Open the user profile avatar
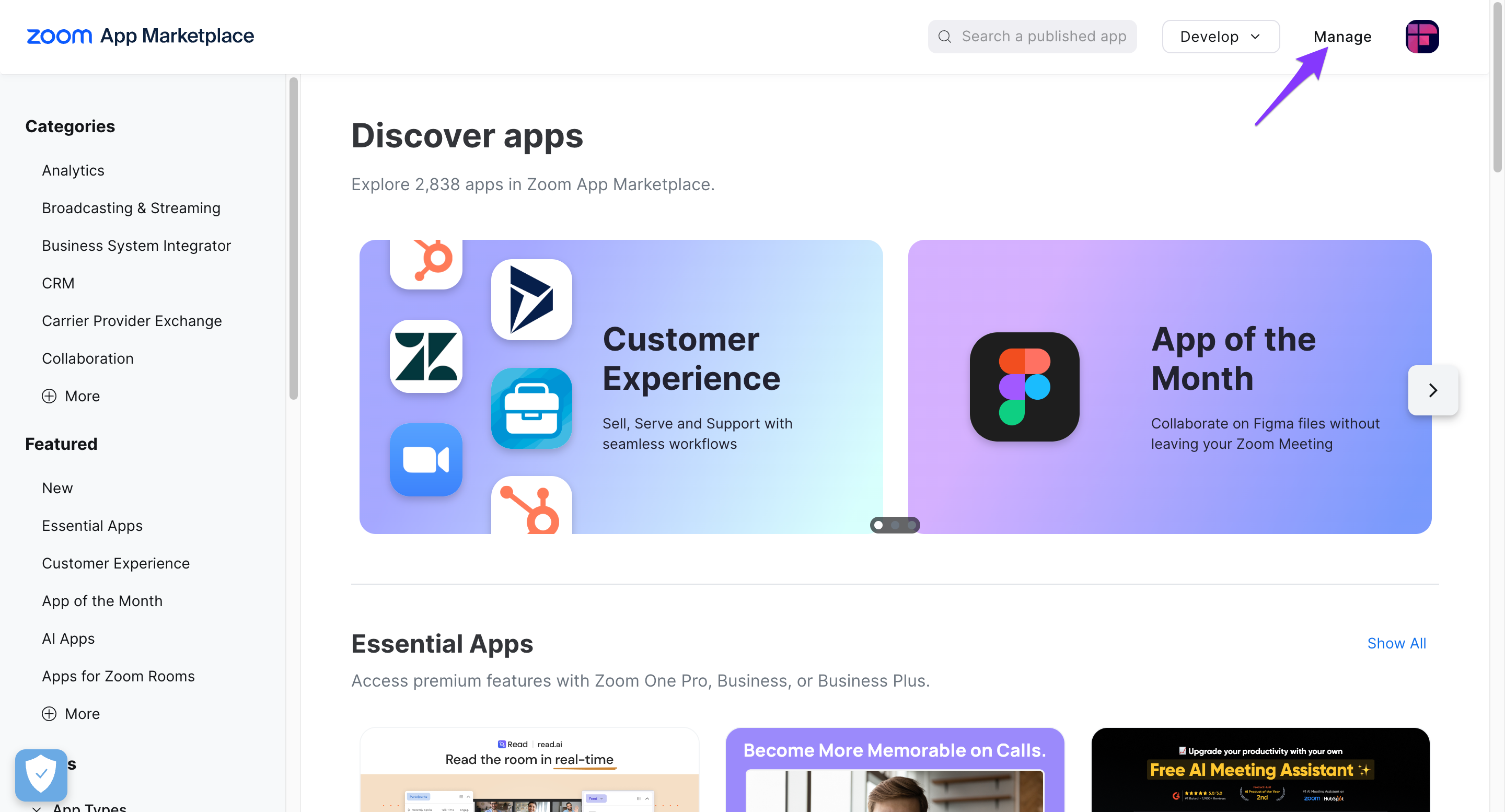Image resolution: width=1505 pixels, height=812 pixels. 1421,36
